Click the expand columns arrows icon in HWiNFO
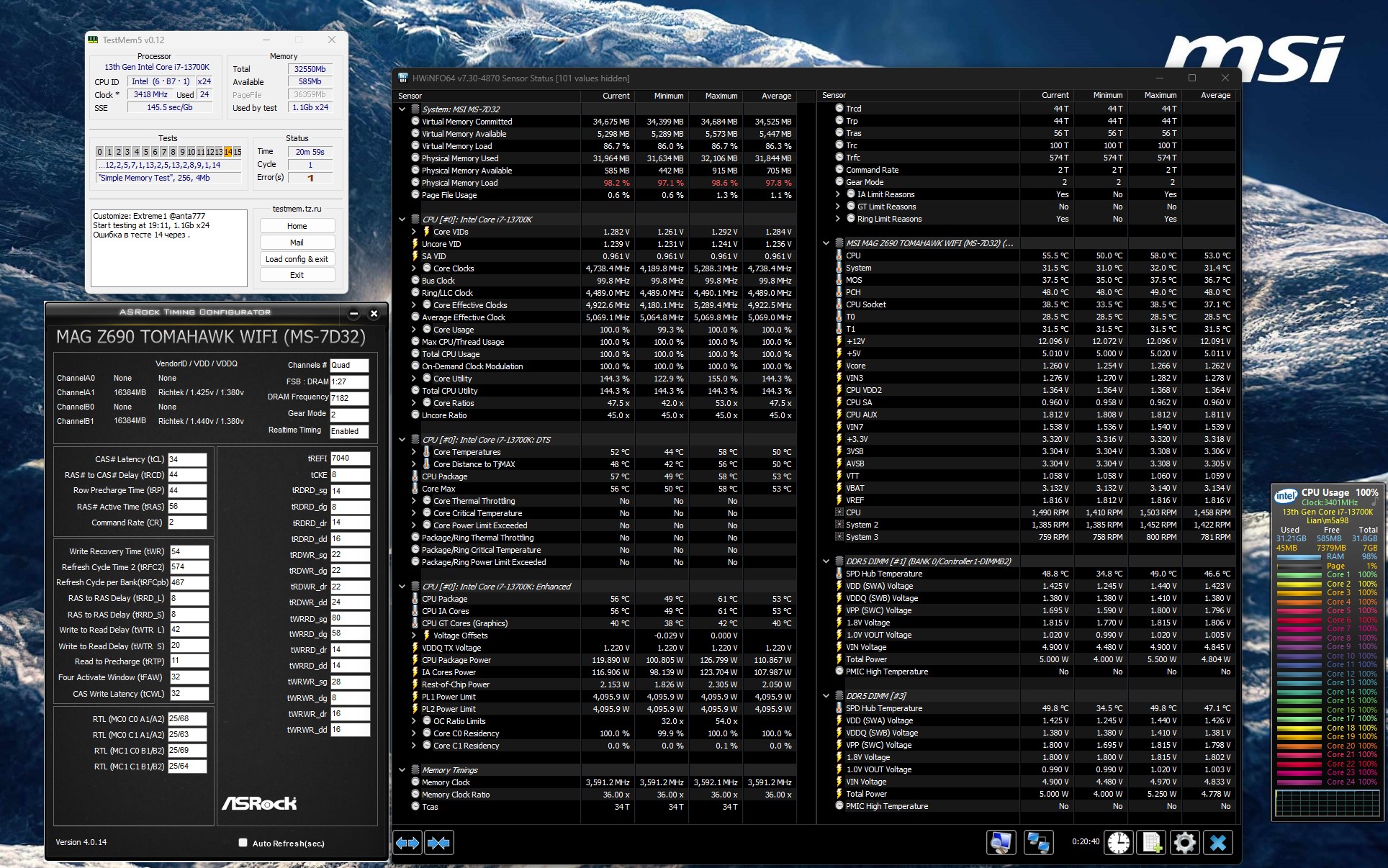 (407, 843)
